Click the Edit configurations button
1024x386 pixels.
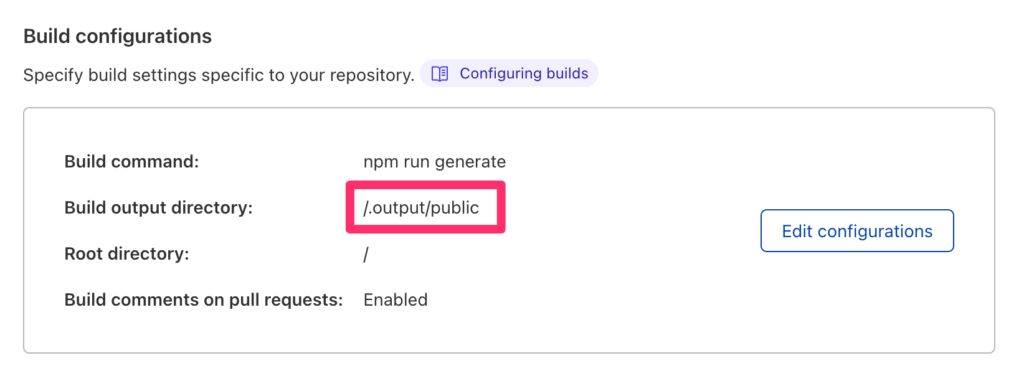click(857, 231)
